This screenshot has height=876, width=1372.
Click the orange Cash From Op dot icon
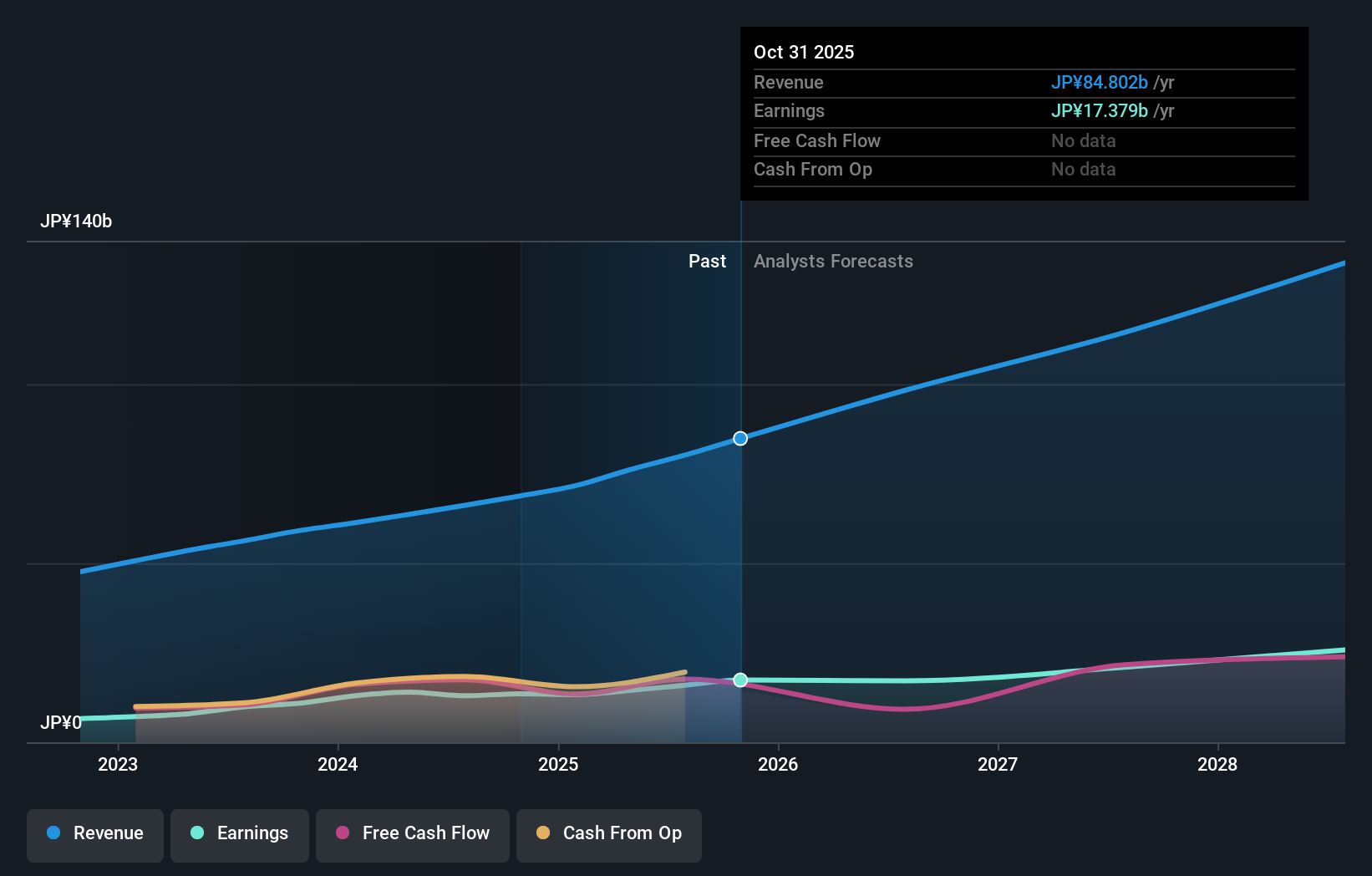(x=544, y=833)
